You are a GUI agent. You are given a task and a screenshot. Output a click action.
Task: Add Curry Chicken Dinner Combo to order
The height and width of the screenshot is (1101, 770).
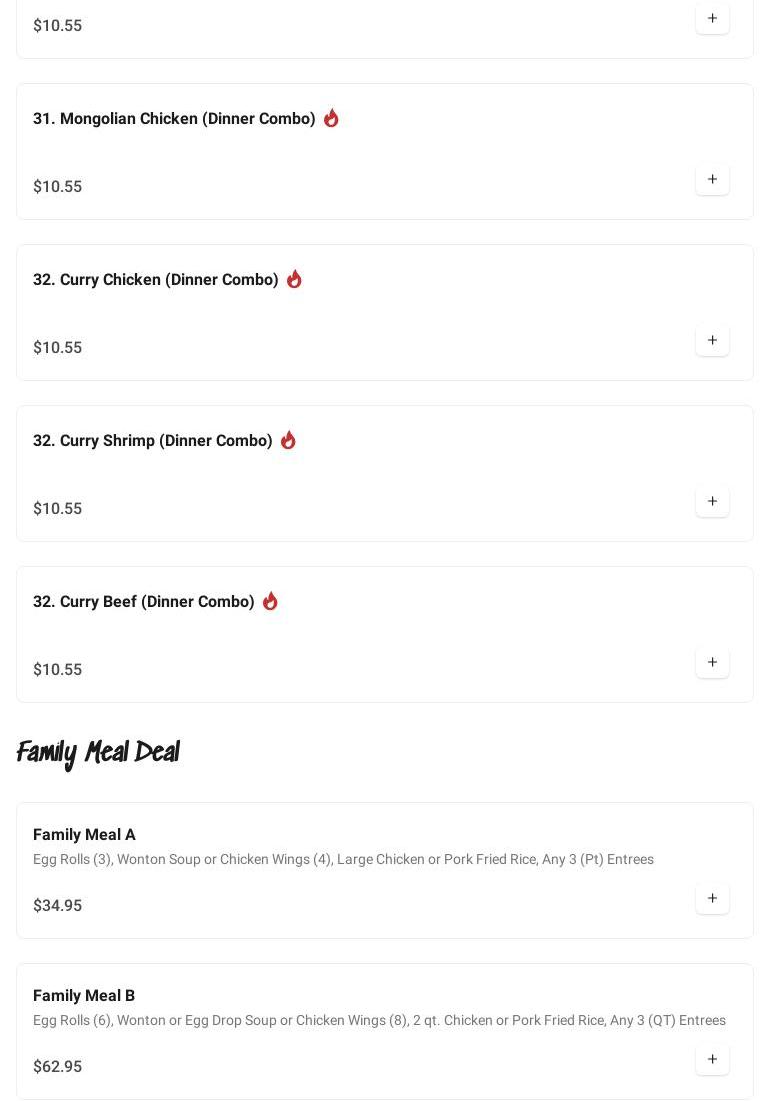point(712,341)
